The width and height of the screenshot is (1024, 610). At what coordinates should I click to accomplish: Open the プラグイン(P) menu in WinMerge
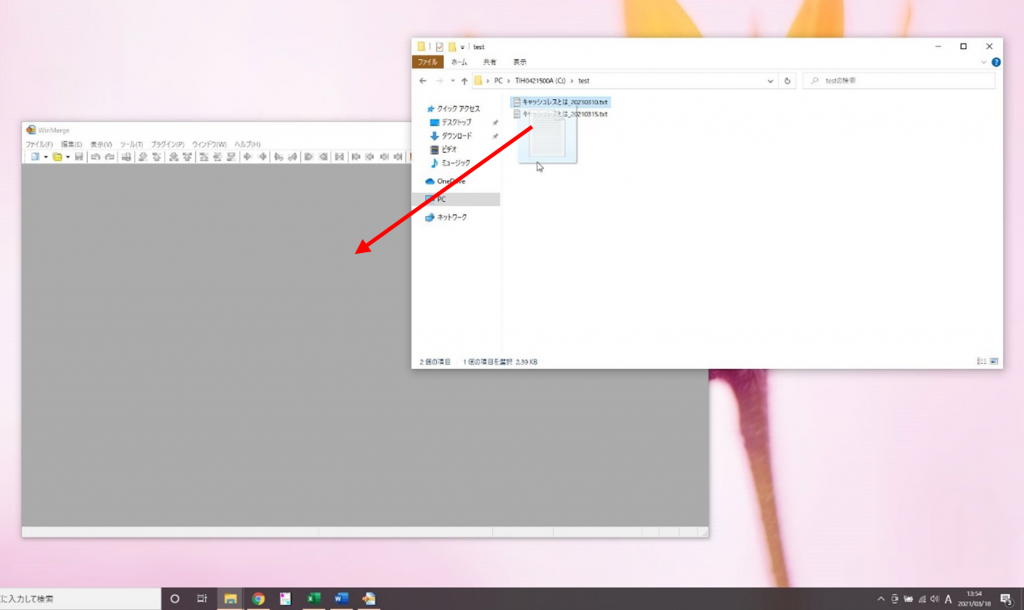[168, 144]
